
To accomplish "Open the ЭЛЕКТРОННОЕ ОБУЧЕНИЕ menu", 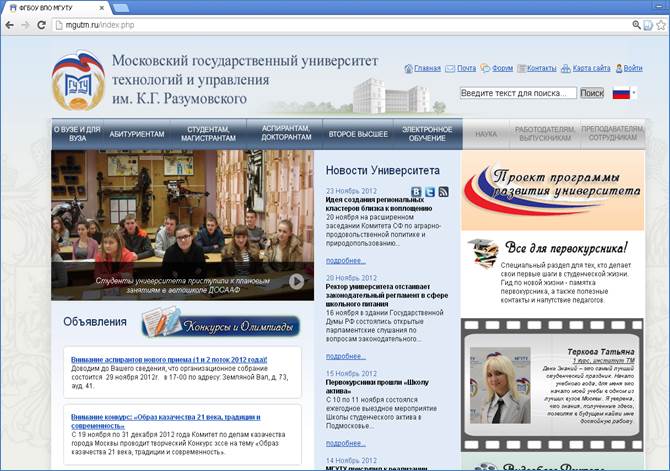I will pos(427,134).
